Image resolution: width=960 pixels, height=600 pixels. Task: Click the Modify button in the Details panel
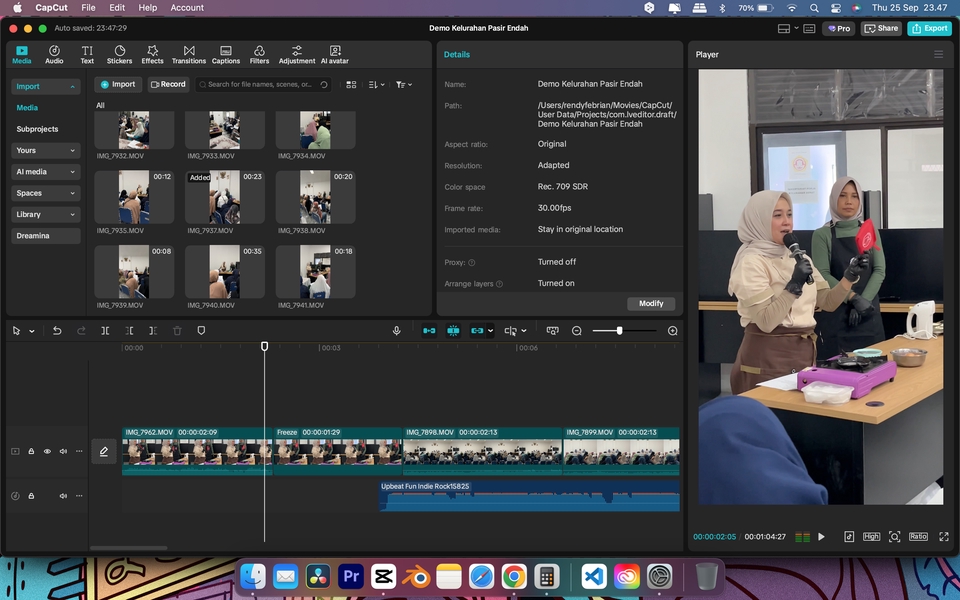[x=651, y=303]
